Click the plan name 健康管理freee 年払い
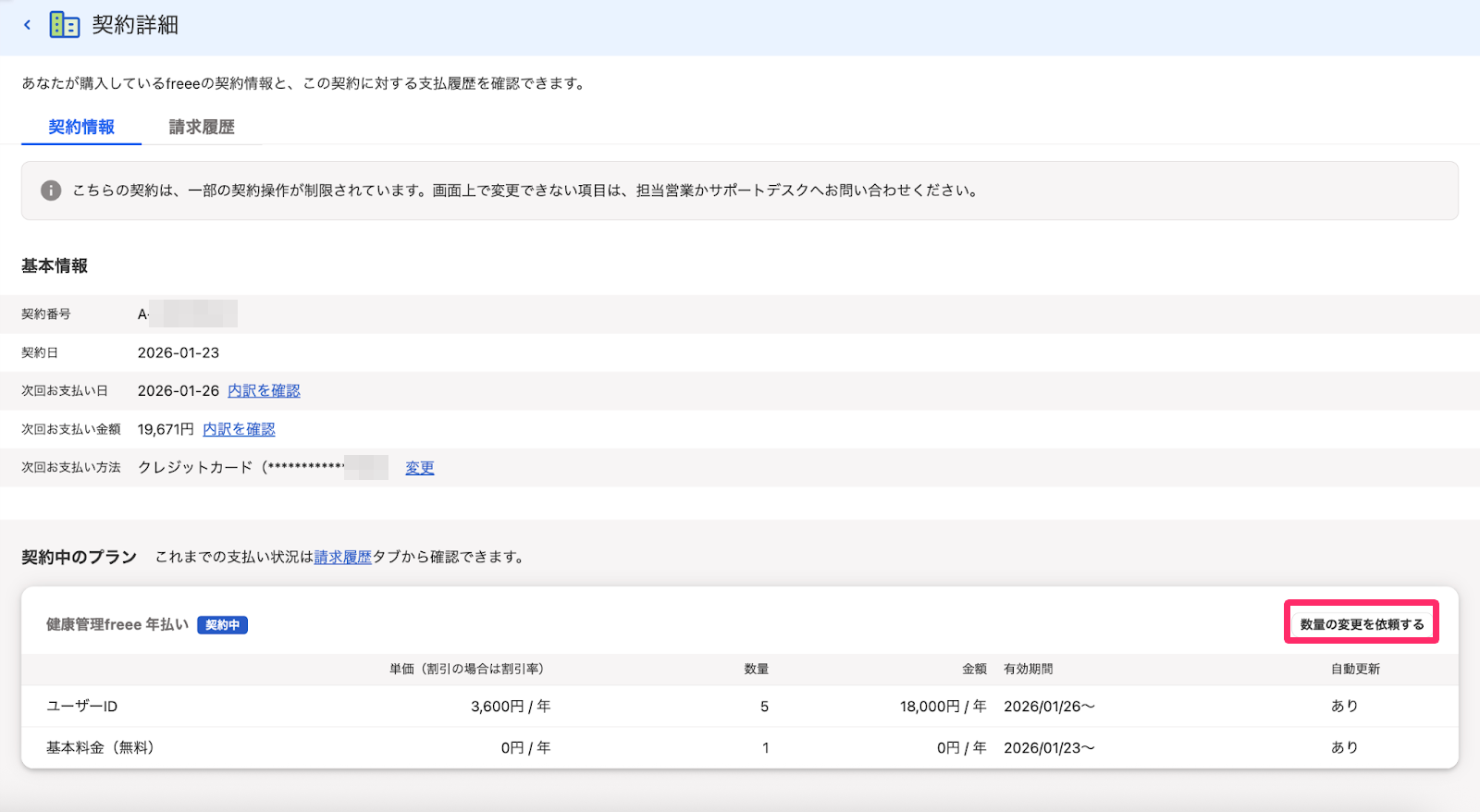 point(117,625)
